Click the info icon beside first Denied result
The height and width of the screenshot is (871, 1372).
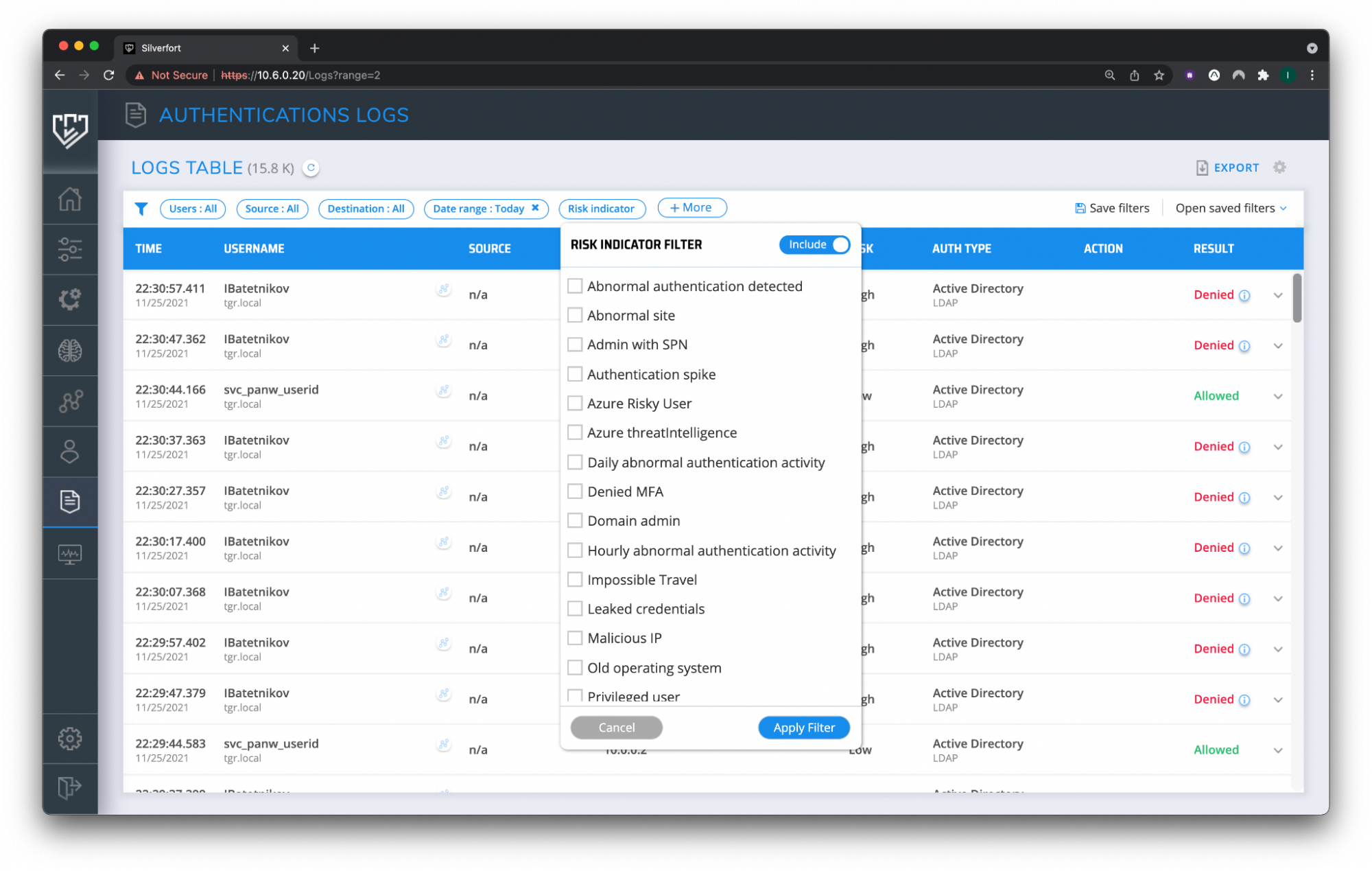point(1244,295)
